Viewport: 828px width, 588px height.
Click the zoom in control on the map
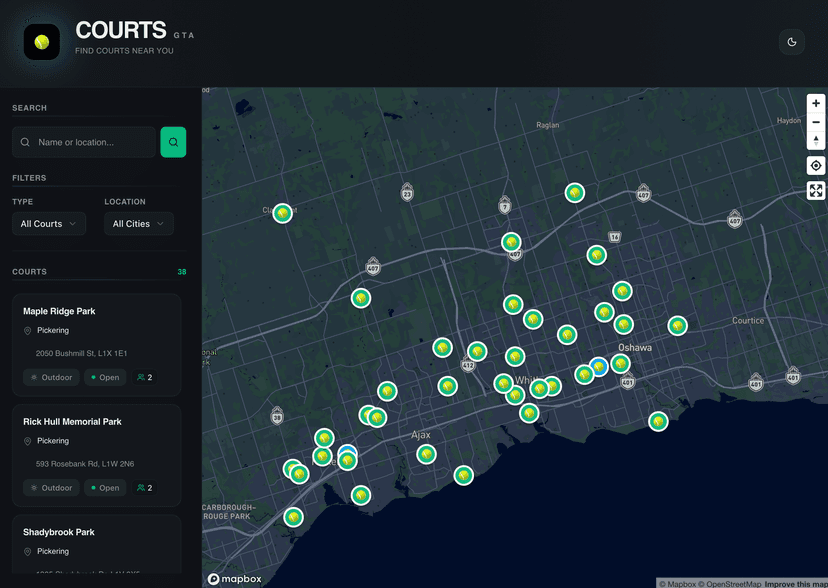click(x=815, y=103)
